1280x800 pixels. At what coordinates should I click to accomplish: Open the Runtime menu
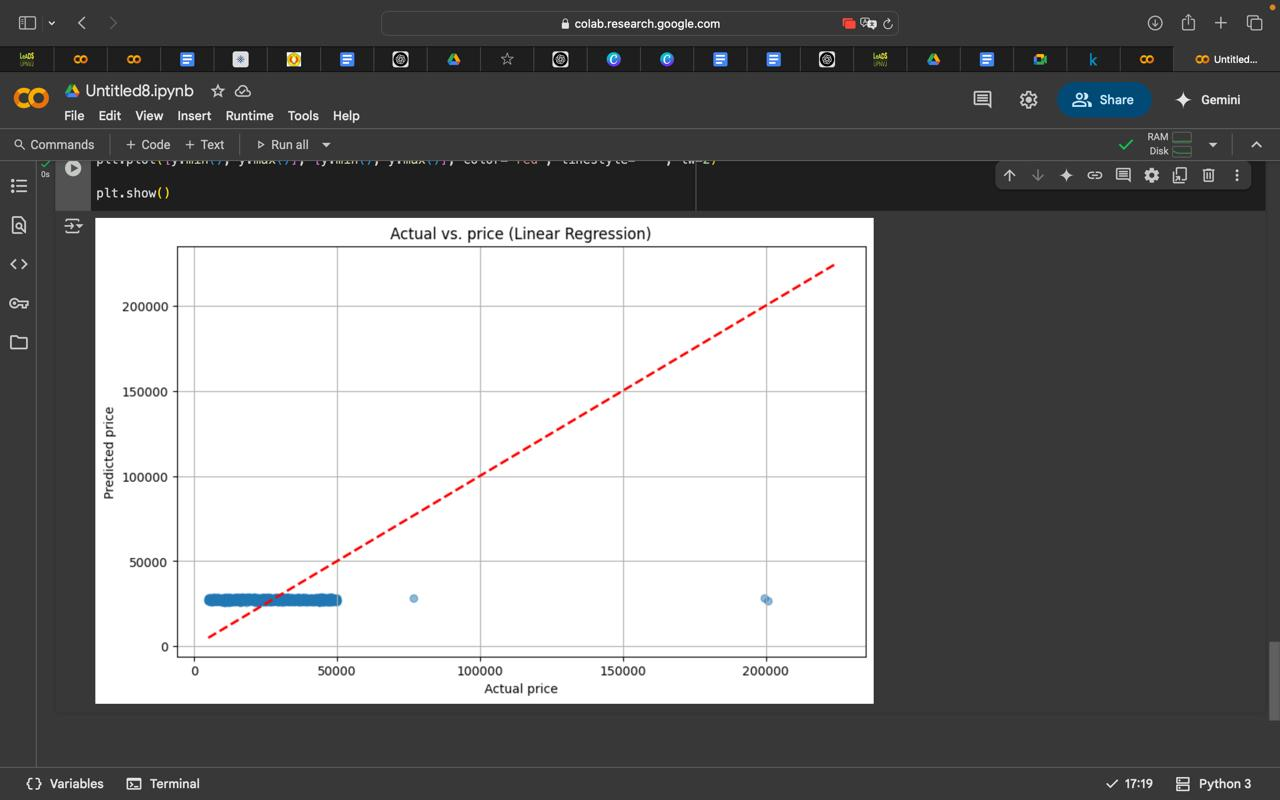[x=249, y=116]
